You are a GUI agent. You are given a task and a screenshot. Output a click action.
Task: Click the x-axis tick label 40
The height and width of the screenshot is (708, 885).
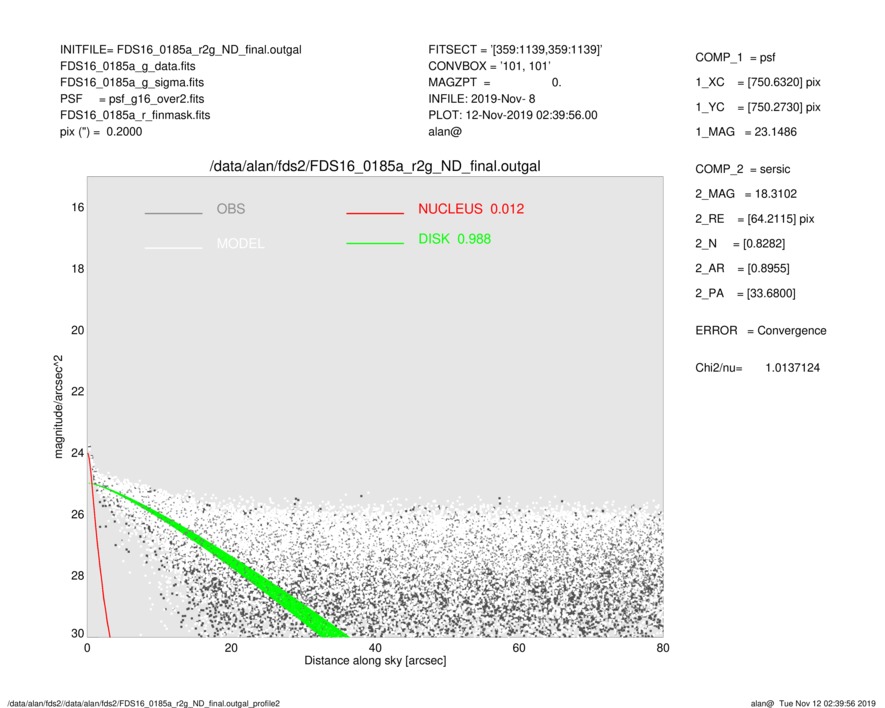click(x=375, y=648)
